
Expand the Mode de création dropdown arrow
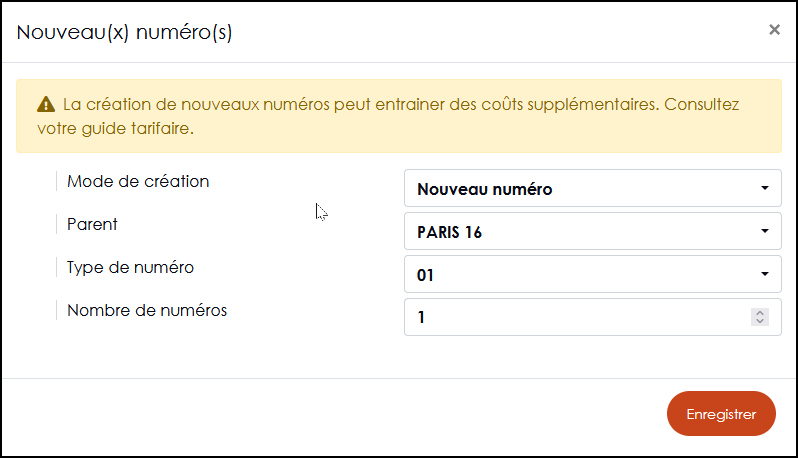pos(764,188)
